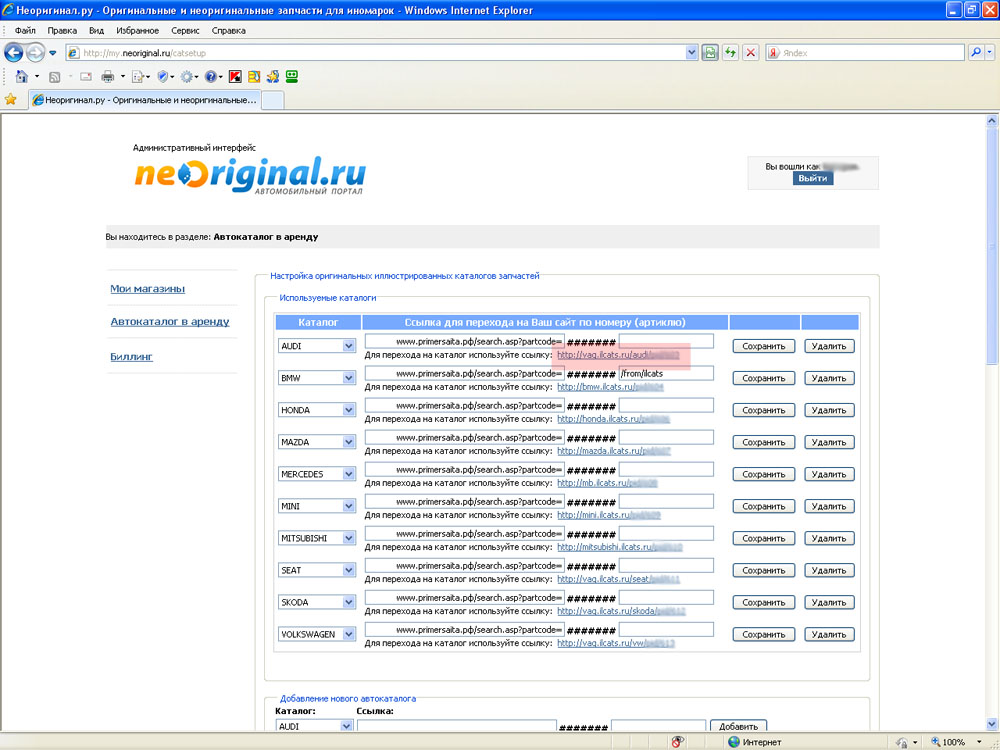Click the popup blocker status bar icon
This screenshot has width=1000, height=750.
678,742
